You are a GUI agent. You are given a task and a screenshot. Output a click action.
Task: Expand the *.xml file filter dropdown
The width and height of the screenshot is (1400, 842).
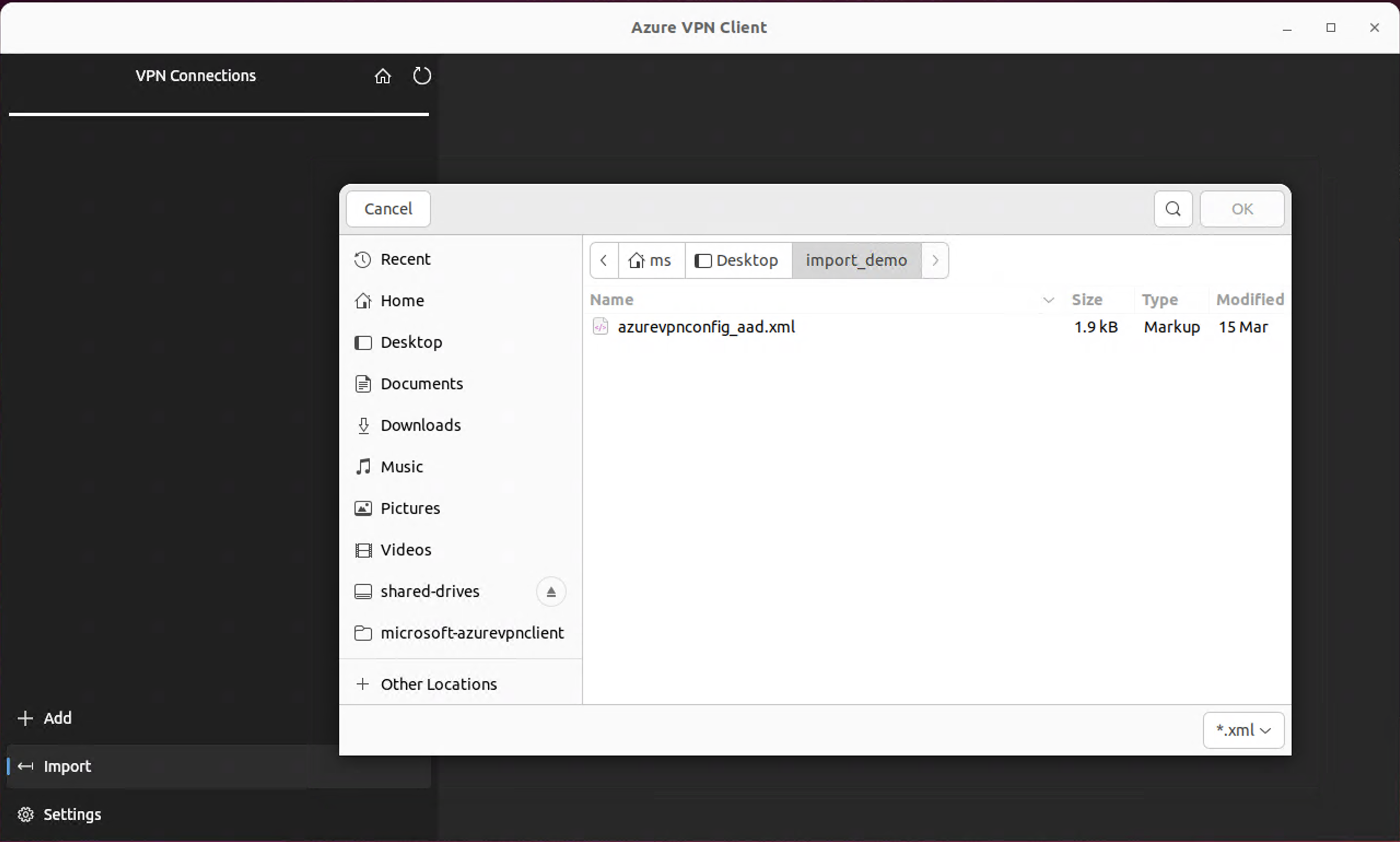point(1243,730)
